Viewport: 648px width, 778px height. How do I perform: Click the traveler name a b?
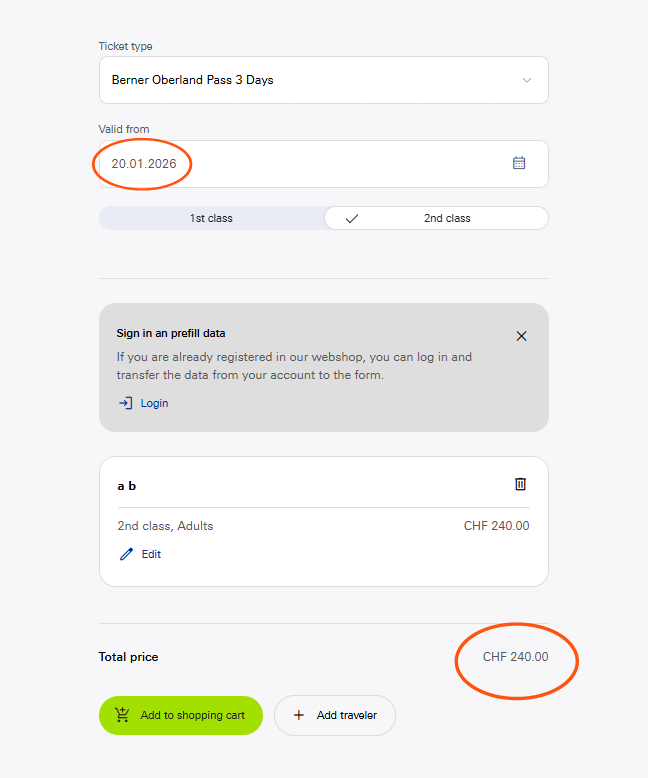[127, 486]
